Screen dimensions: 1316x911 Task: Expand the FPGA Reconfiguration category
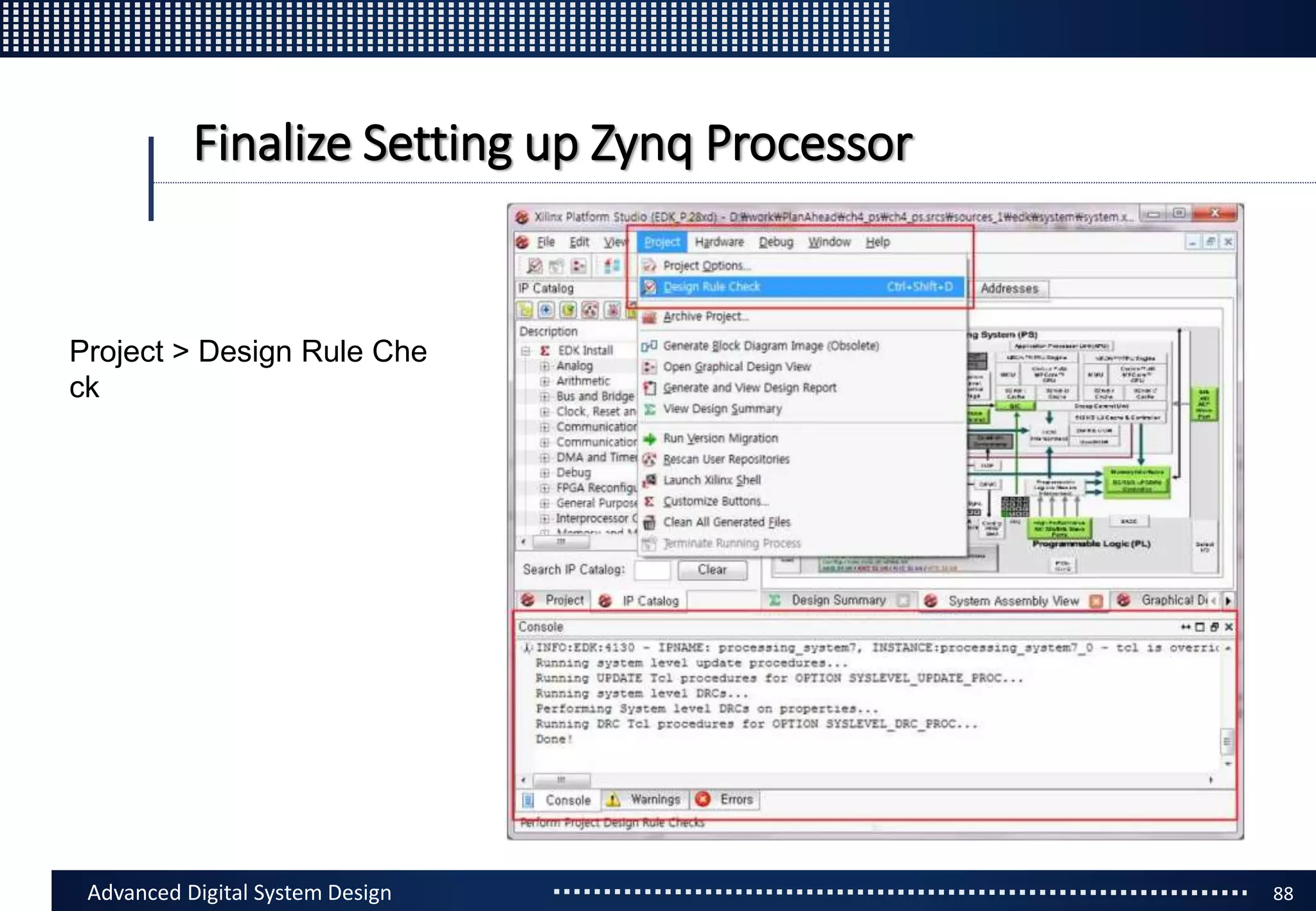[545, 488]
